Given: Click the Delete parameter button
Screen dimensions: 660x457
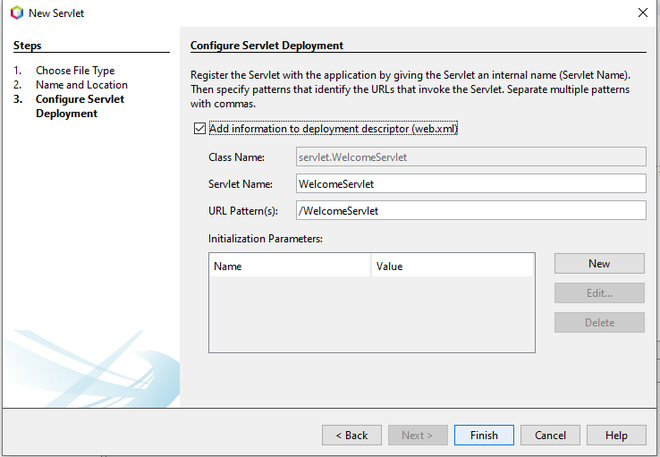Looking at the screenshot, I should pyautogui.click(x=599, y=322).
